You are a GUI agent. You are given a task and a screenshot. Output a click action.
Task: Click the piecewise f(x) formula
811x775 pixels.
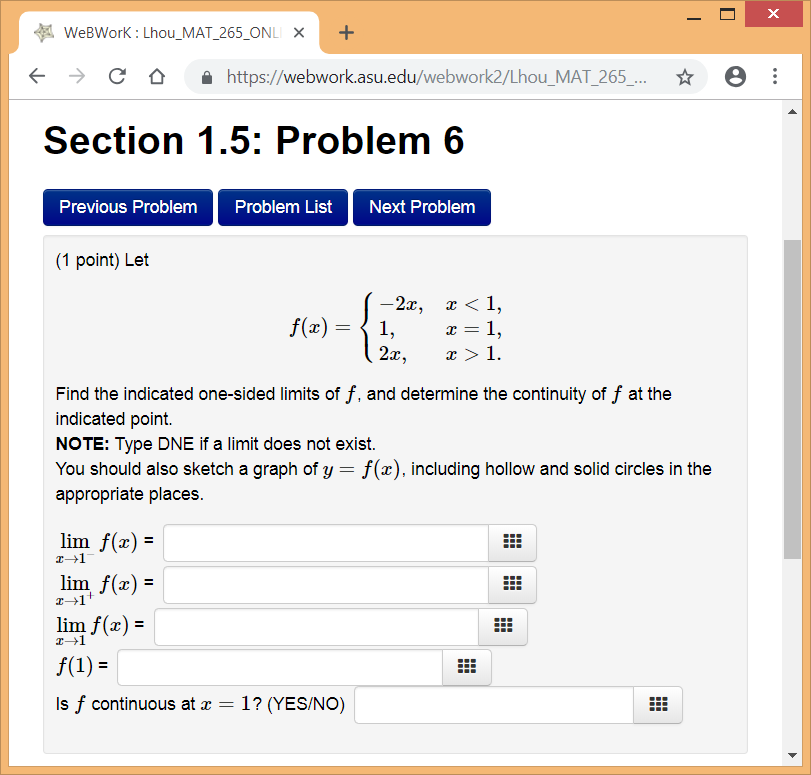click(396, 328)
